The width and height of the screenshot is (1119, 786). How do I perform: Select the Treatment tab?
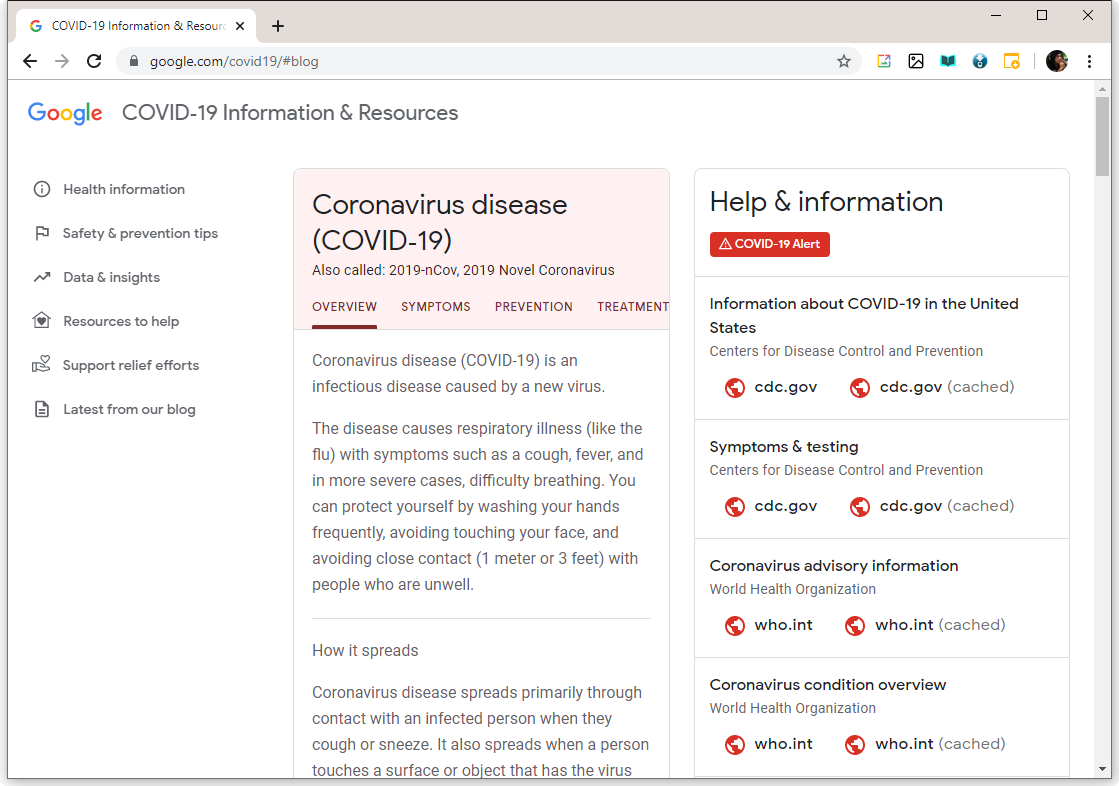[633, 307]
